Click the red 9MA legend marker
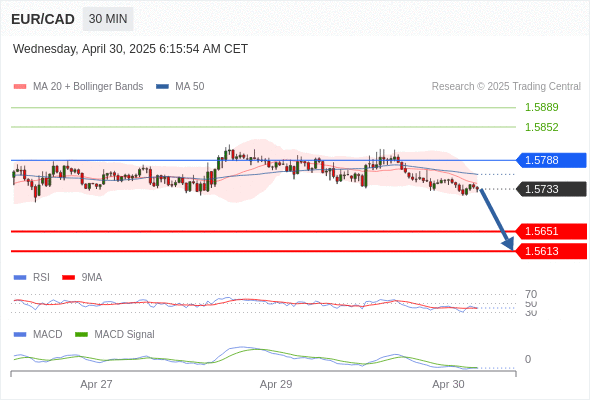The width and height of the screenshot is (590, 400). tap(68, 278)
